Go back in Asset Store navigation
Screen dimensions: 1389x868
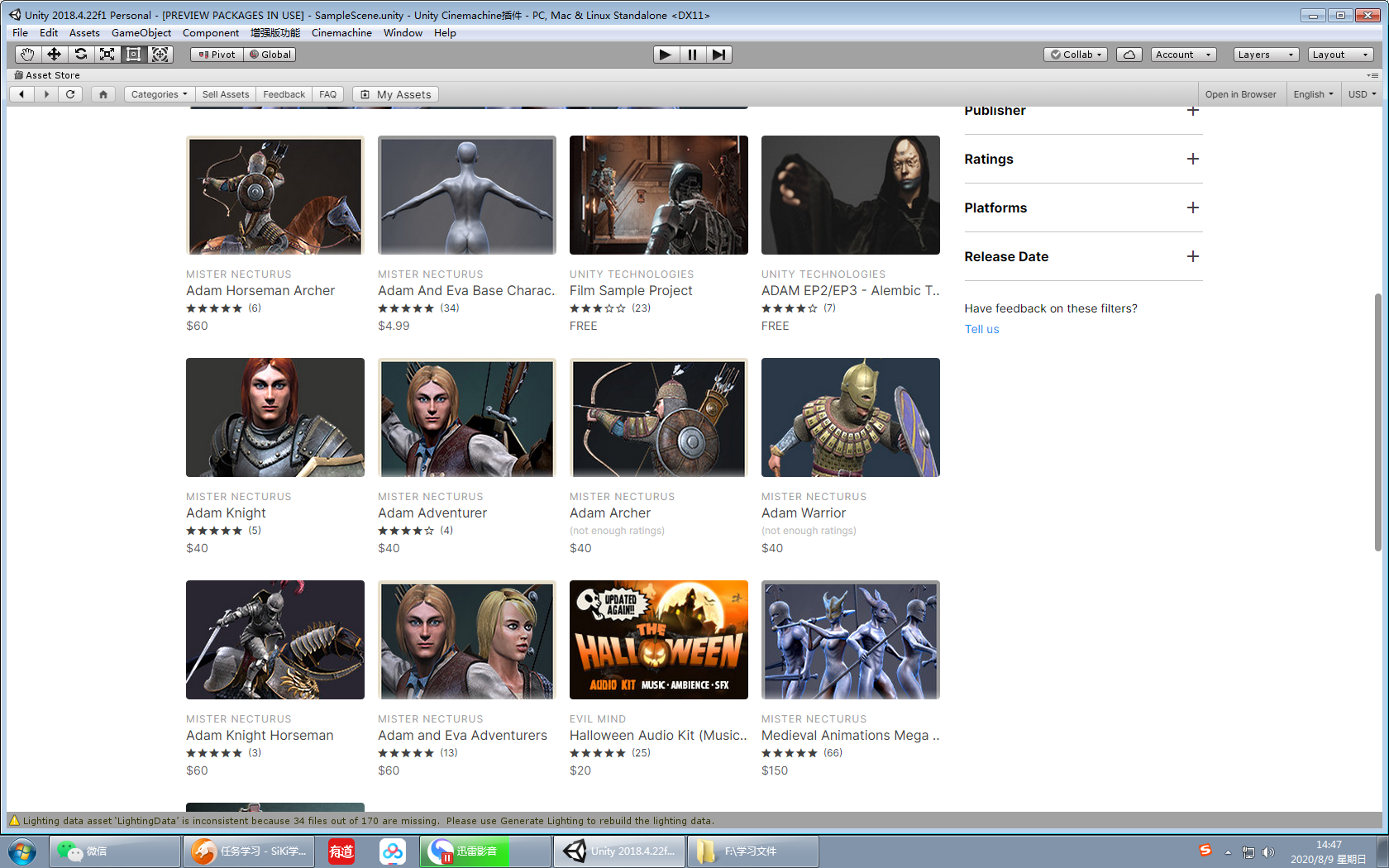coord(21,94)
